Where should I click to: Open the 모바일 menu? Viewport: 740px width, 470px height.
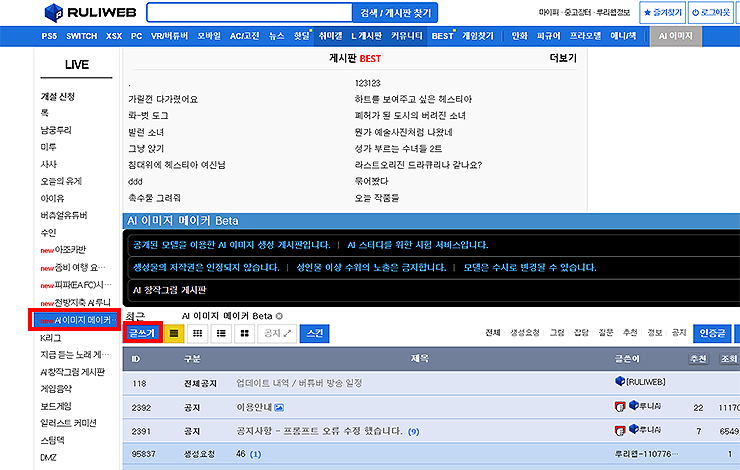coord(209,36)
